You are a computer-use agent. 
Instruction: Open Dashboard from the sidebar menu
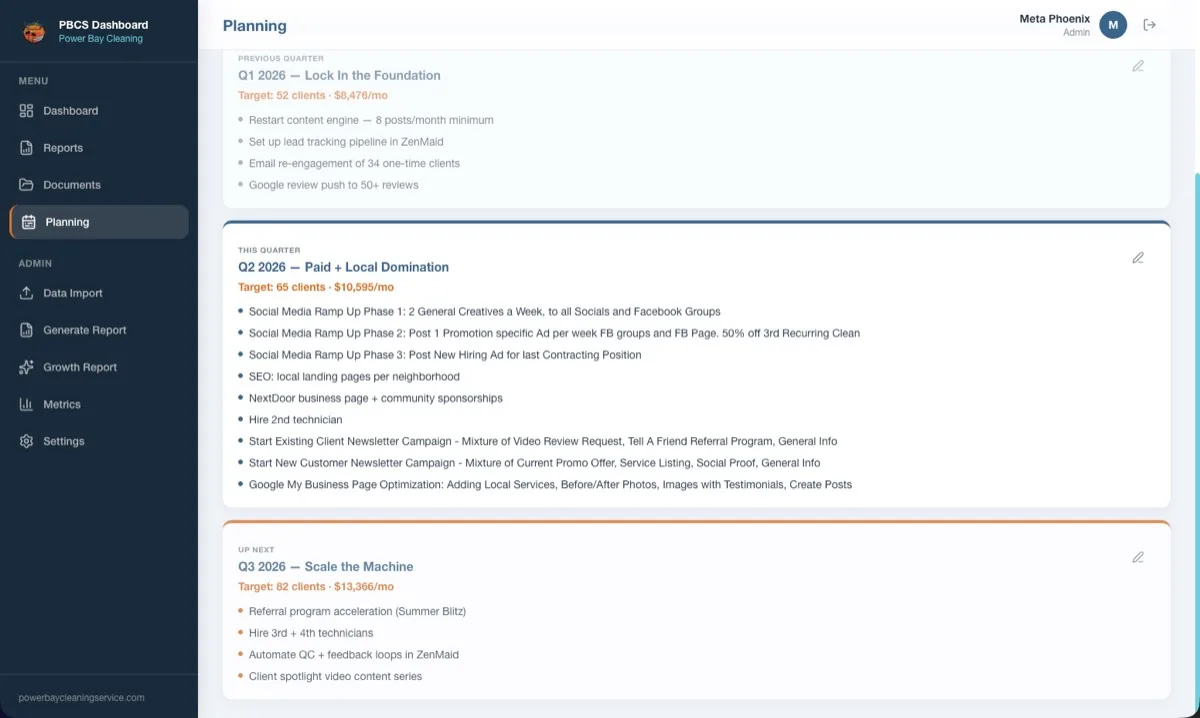(x=99, y=111)
